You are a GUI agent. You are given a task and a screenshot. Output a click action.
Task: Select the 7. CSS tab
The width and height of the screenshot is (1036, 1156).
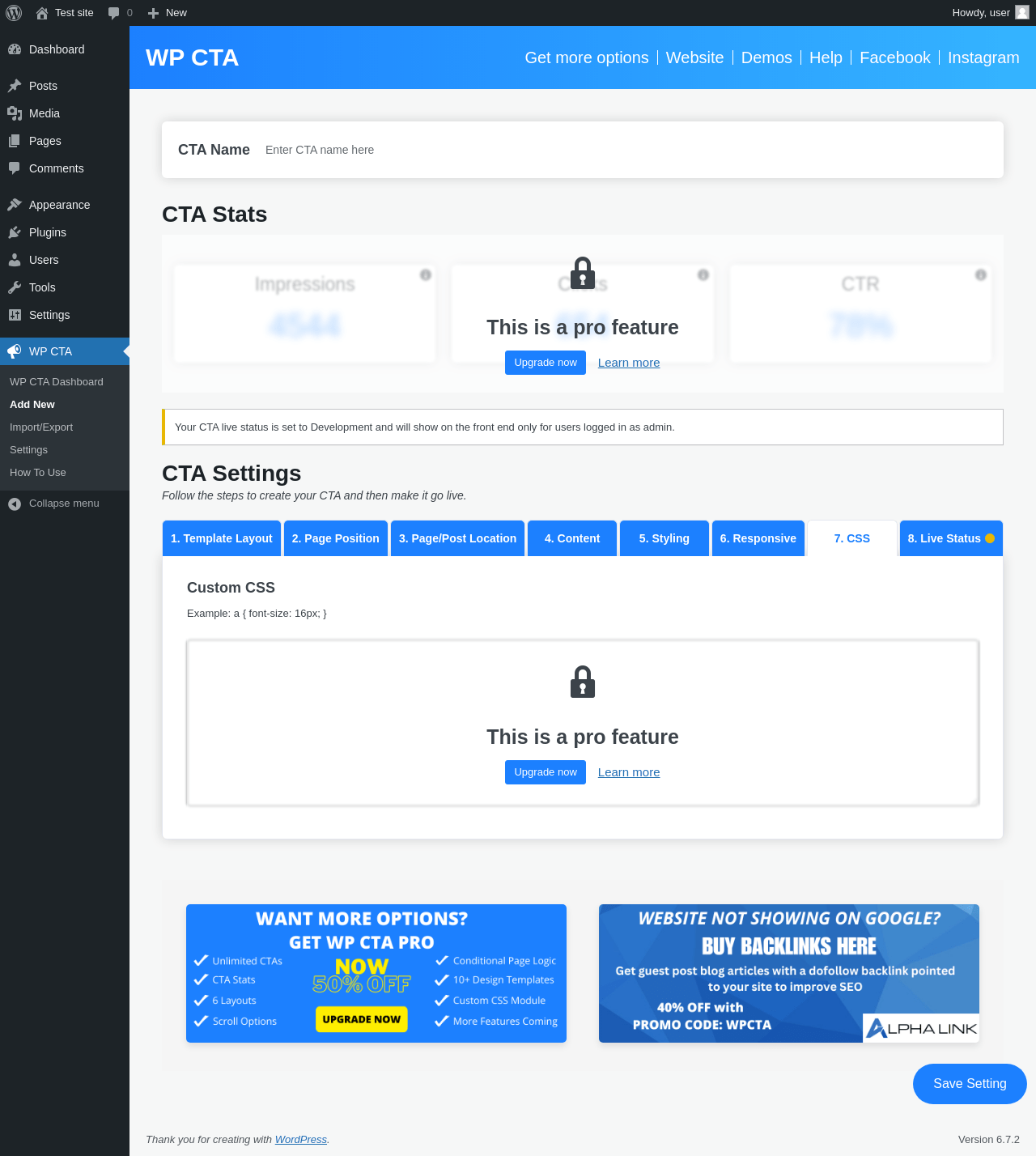(x=852, y=538)
